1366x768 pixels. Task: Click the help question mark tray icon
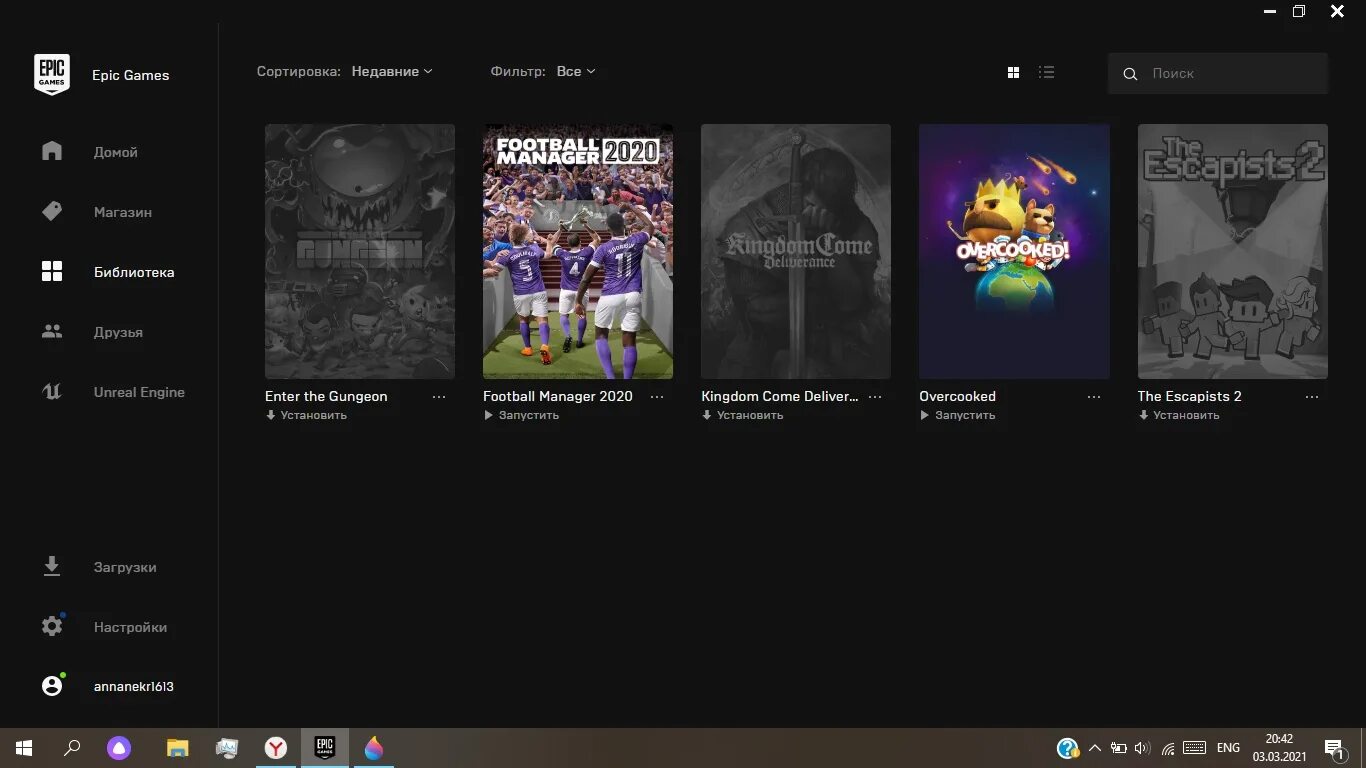click(1067, 748)
